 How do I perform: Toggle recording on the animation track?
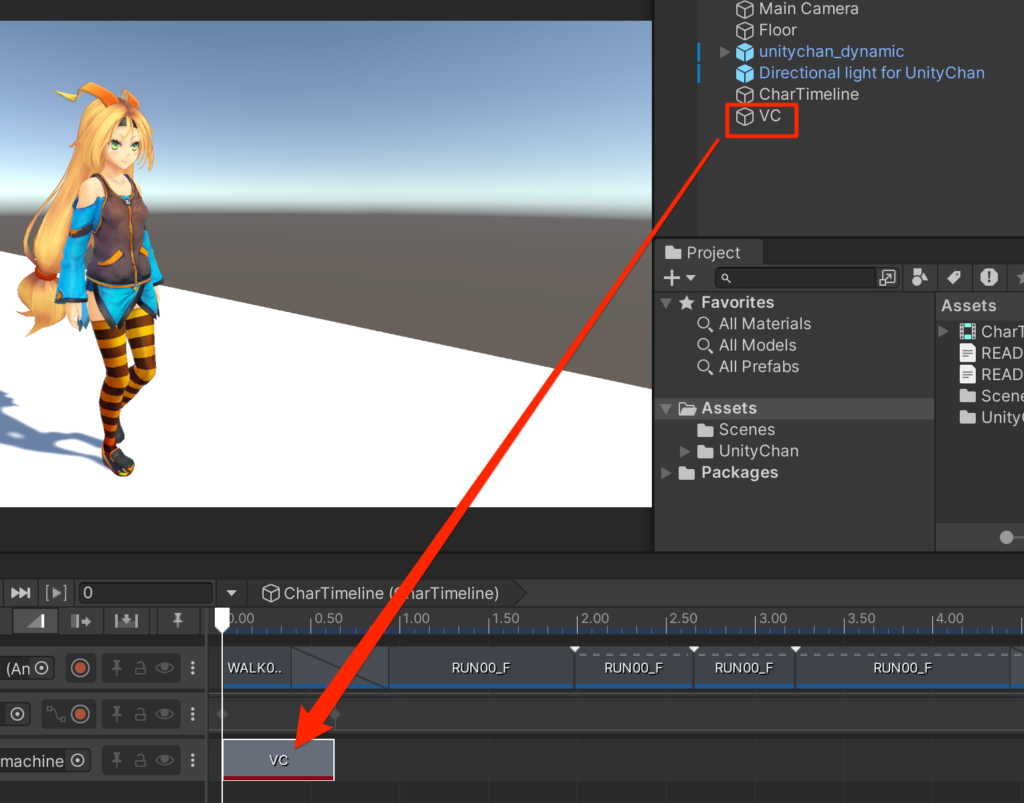pos(80,668)
